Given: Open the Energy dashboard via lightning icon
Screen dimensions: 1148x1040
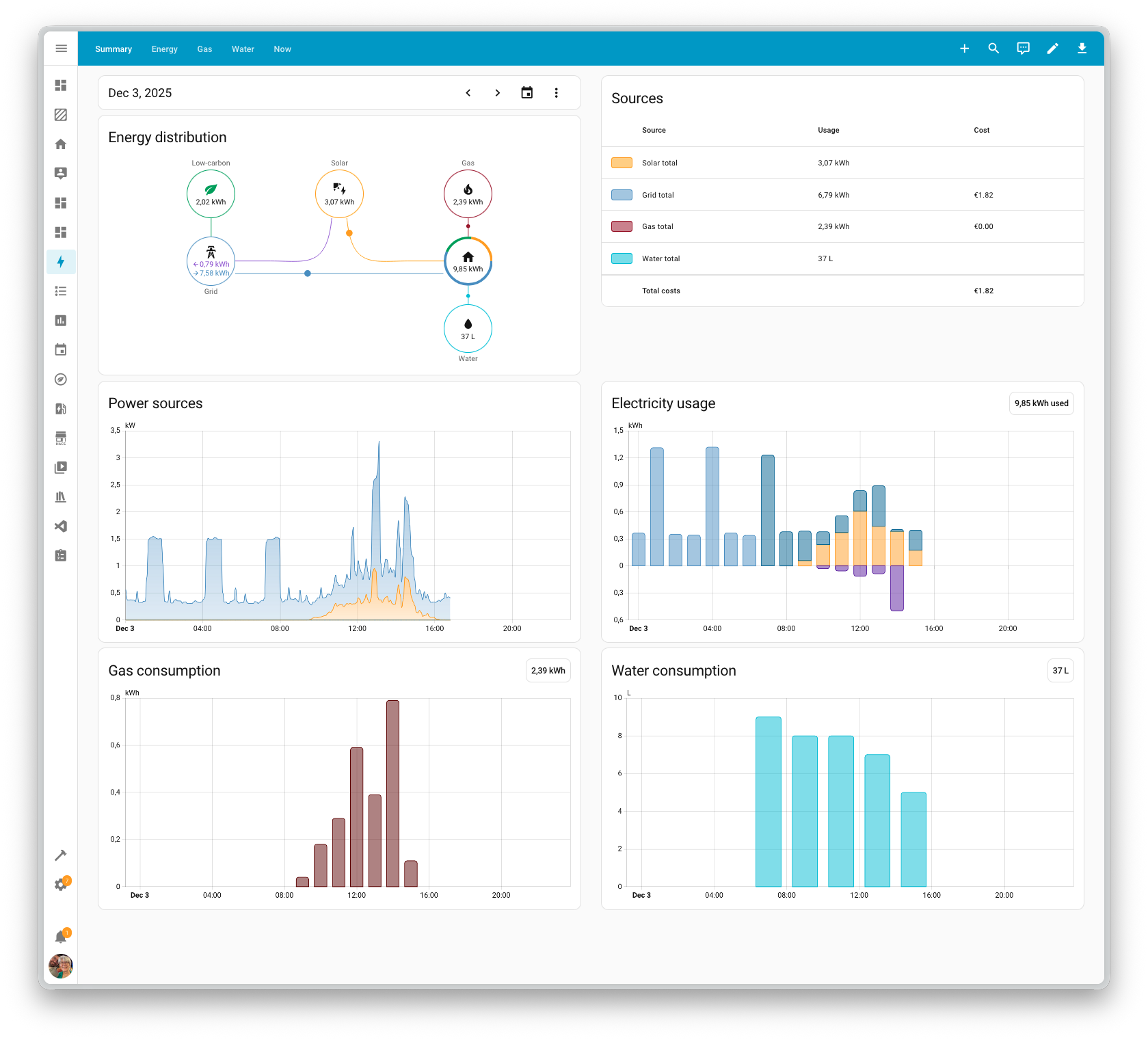Looking at the screenshot, I should click(x=61, y=262).
